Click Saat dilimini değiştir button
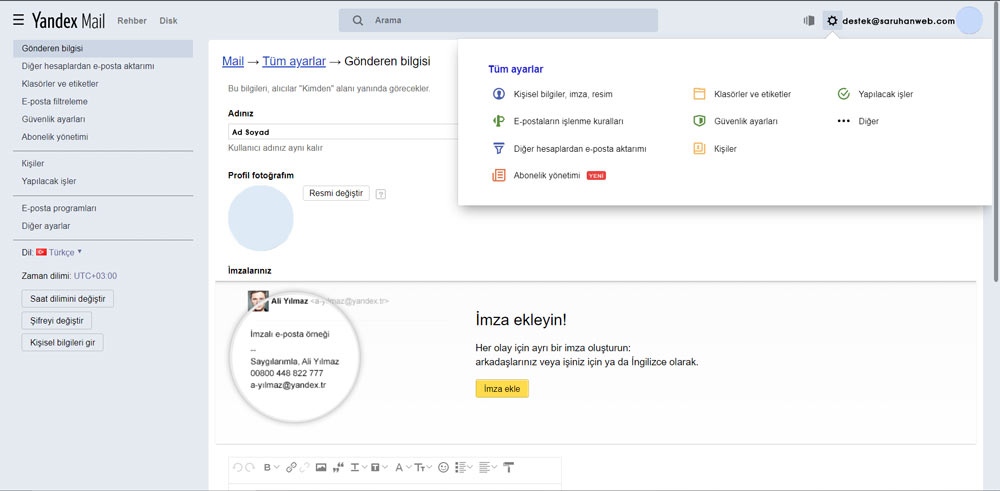The image size is (1000, 491). pos(68,298)
